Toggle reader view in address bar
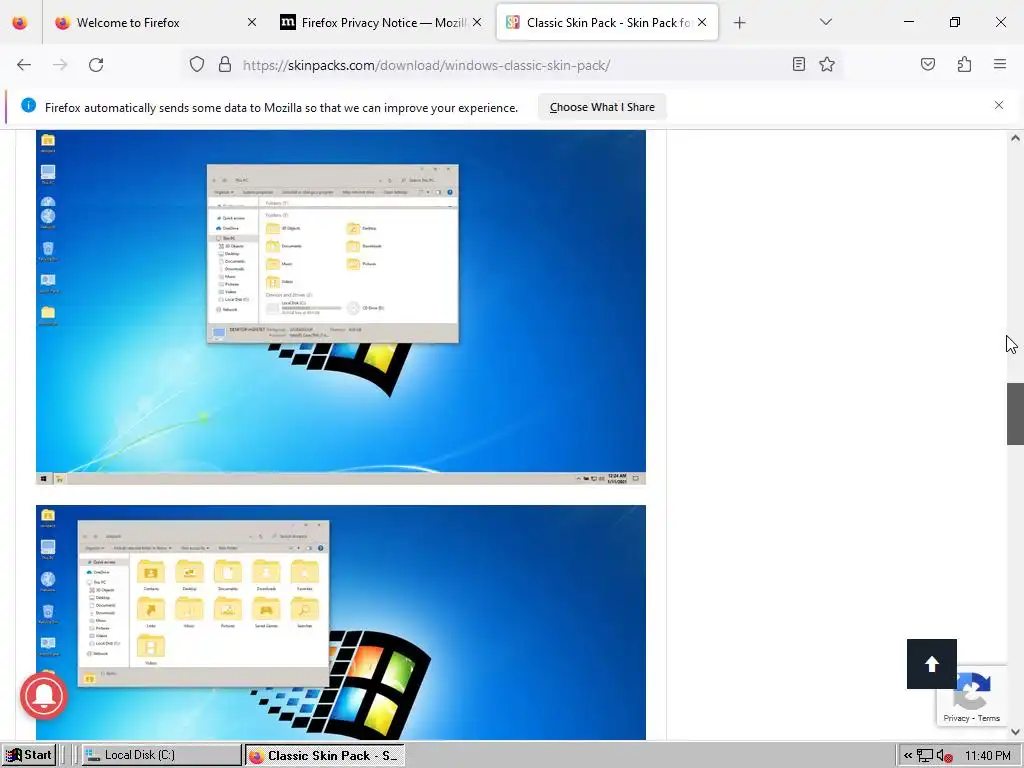 point(798,64)
